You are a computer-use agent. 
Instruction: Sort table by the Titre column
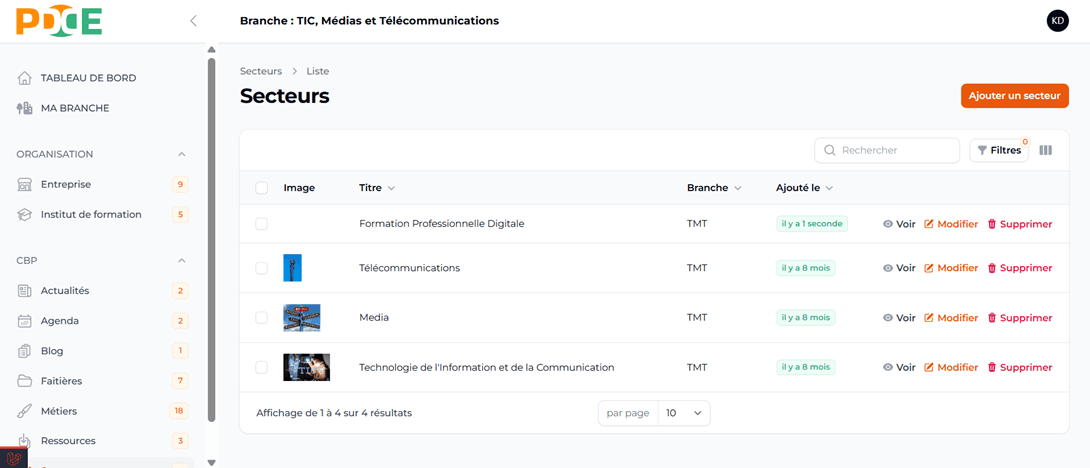point(376,188)
